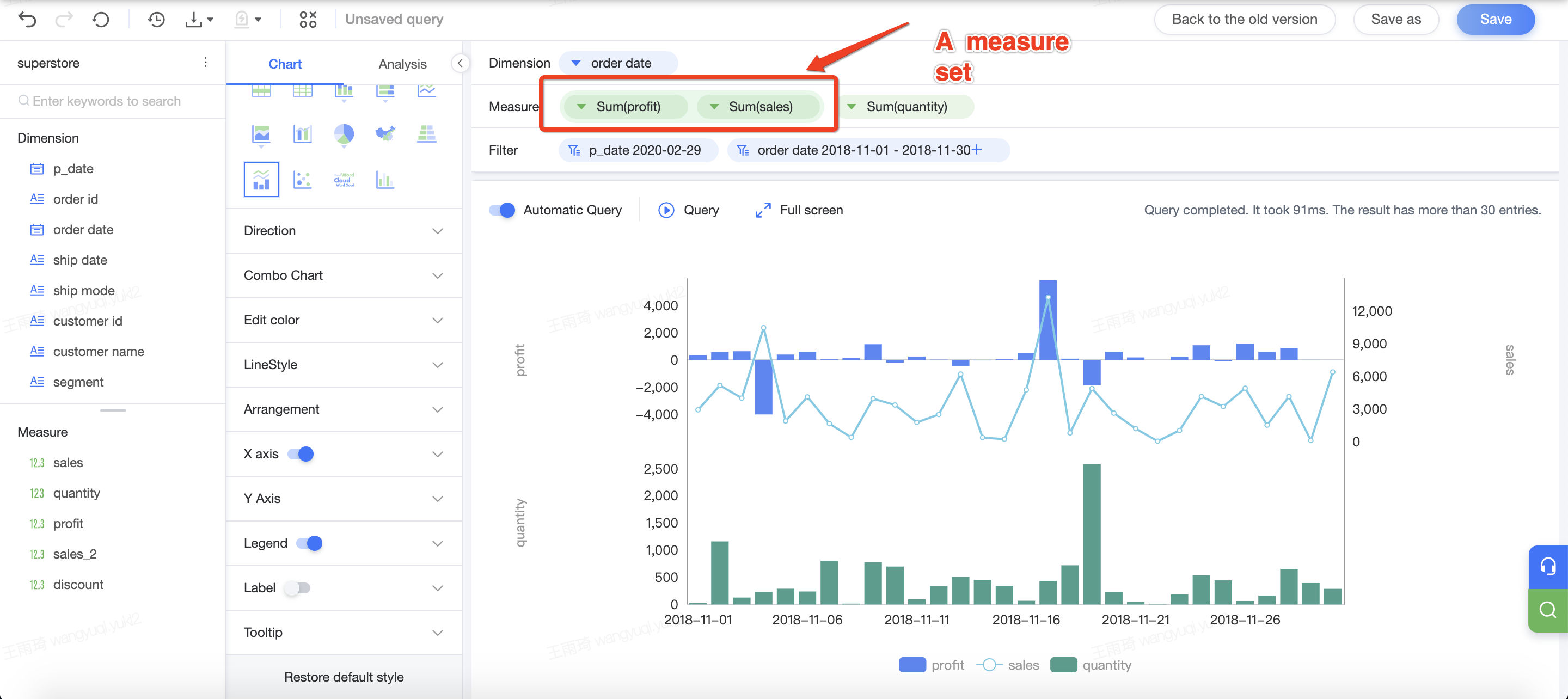Select the horizontal stacked bar chart type
1568x699 pixels.
click(x=385, y=91)
